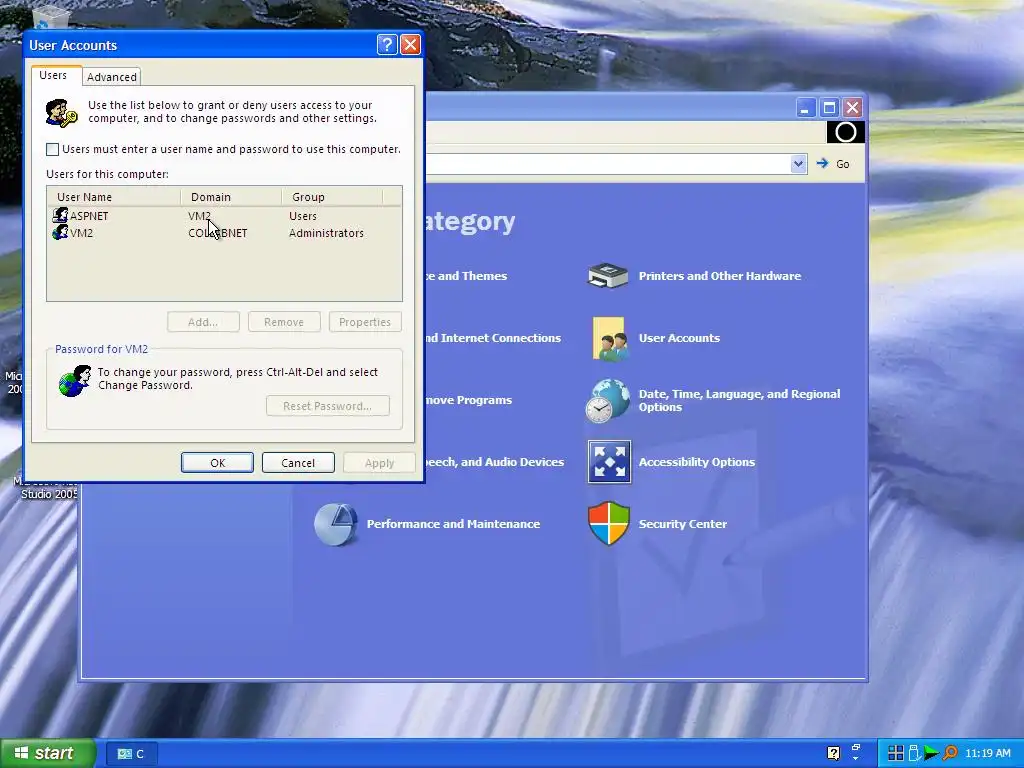Open user Properties button
Screen dimensions: 1024x768
(365, 322)
